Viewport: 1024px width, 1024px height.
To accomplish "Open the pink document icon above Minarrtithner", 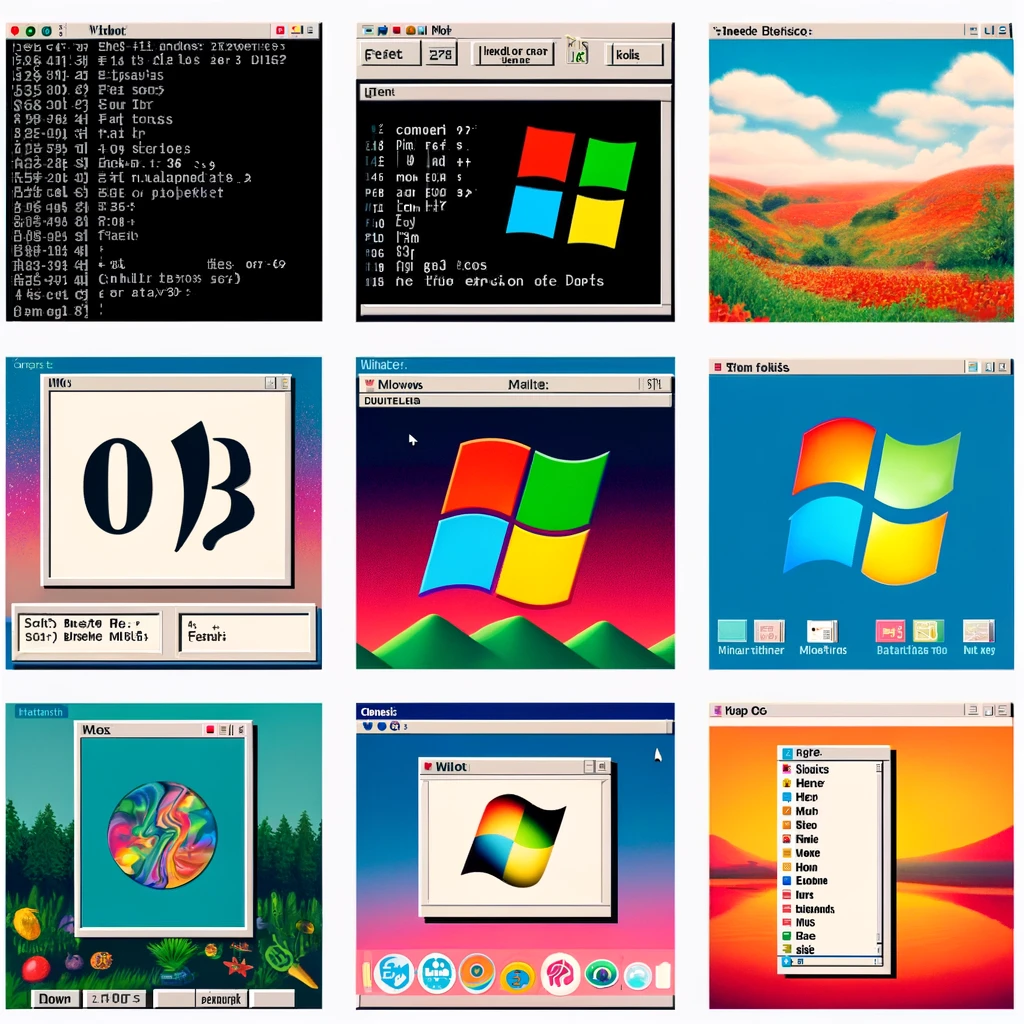I will 769,631.
